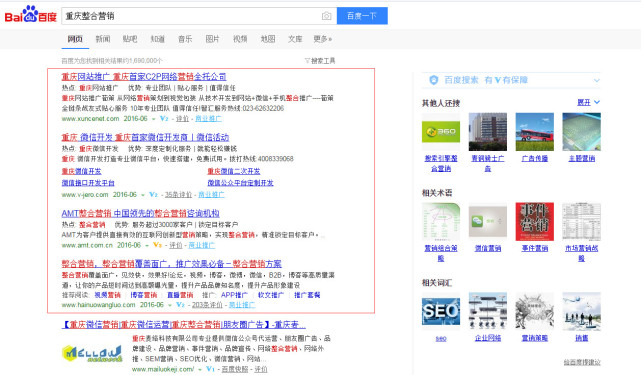Image resolution: width=641 pixels, height=375 pixels.
Task: Open the 主题营销 thumbnail
Action: (582, 132)
